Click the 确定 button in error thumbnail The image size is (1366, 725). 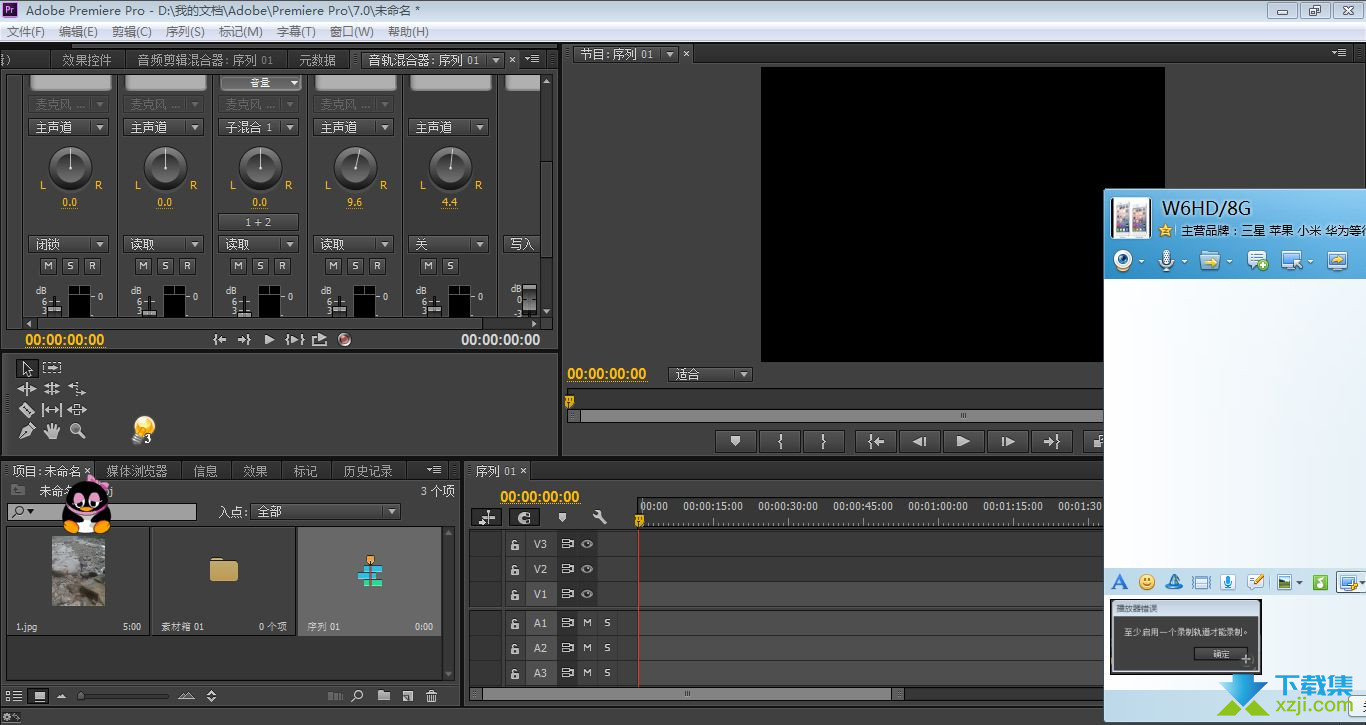tap(1221, 654)
